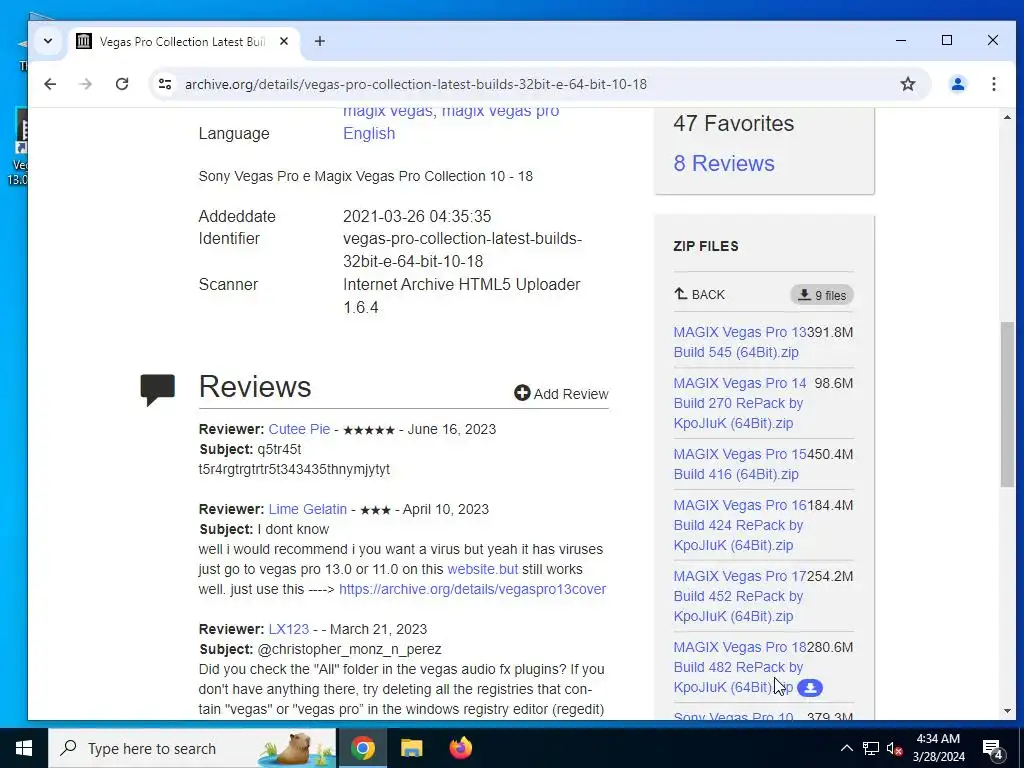Click the scrollbar down arrow

point(1007,711)
